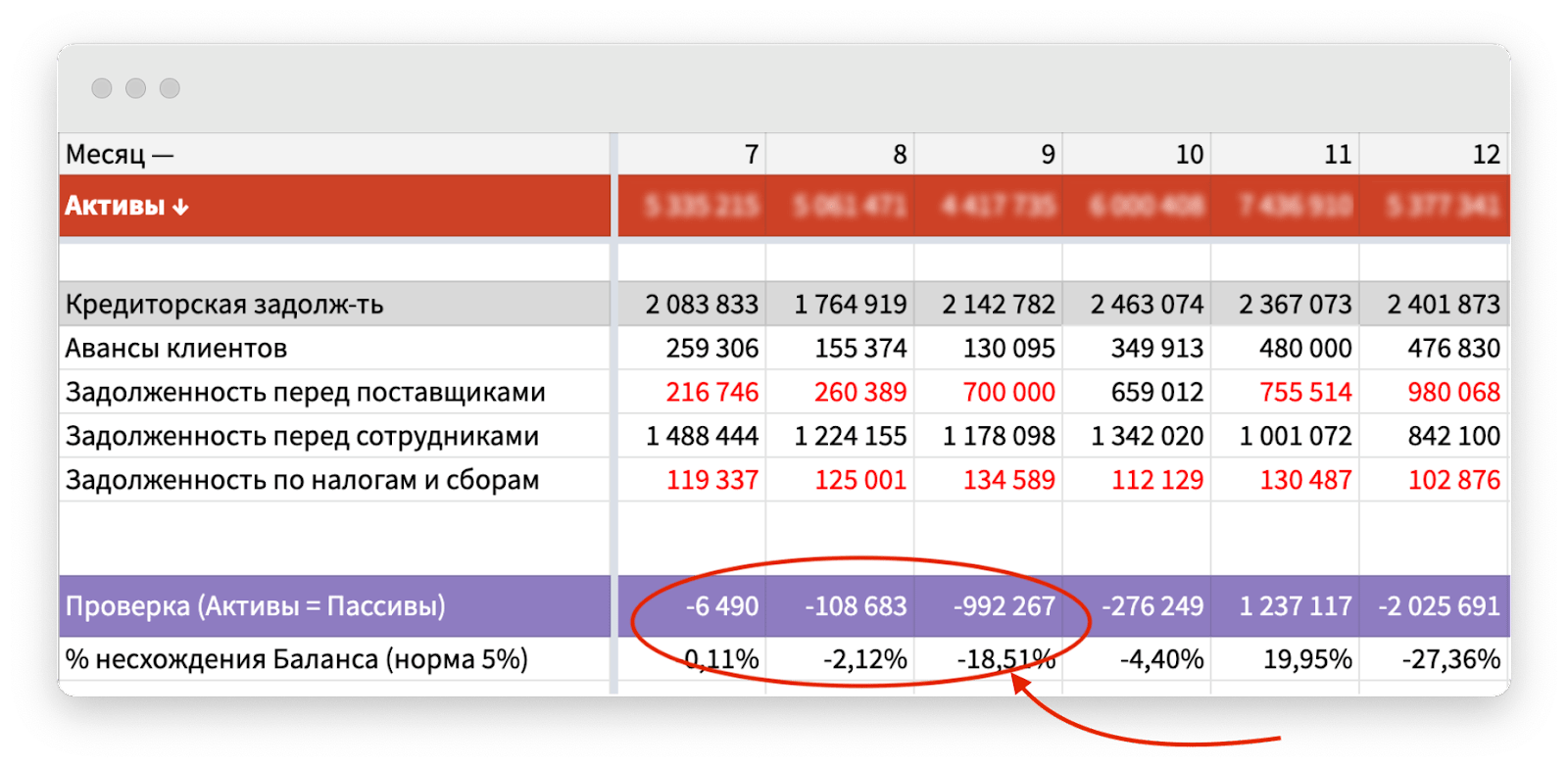Click the Проверка (Активы = Пассивы) row label
The width and height of the screenshot is (1568, 767).
(255, 606)
